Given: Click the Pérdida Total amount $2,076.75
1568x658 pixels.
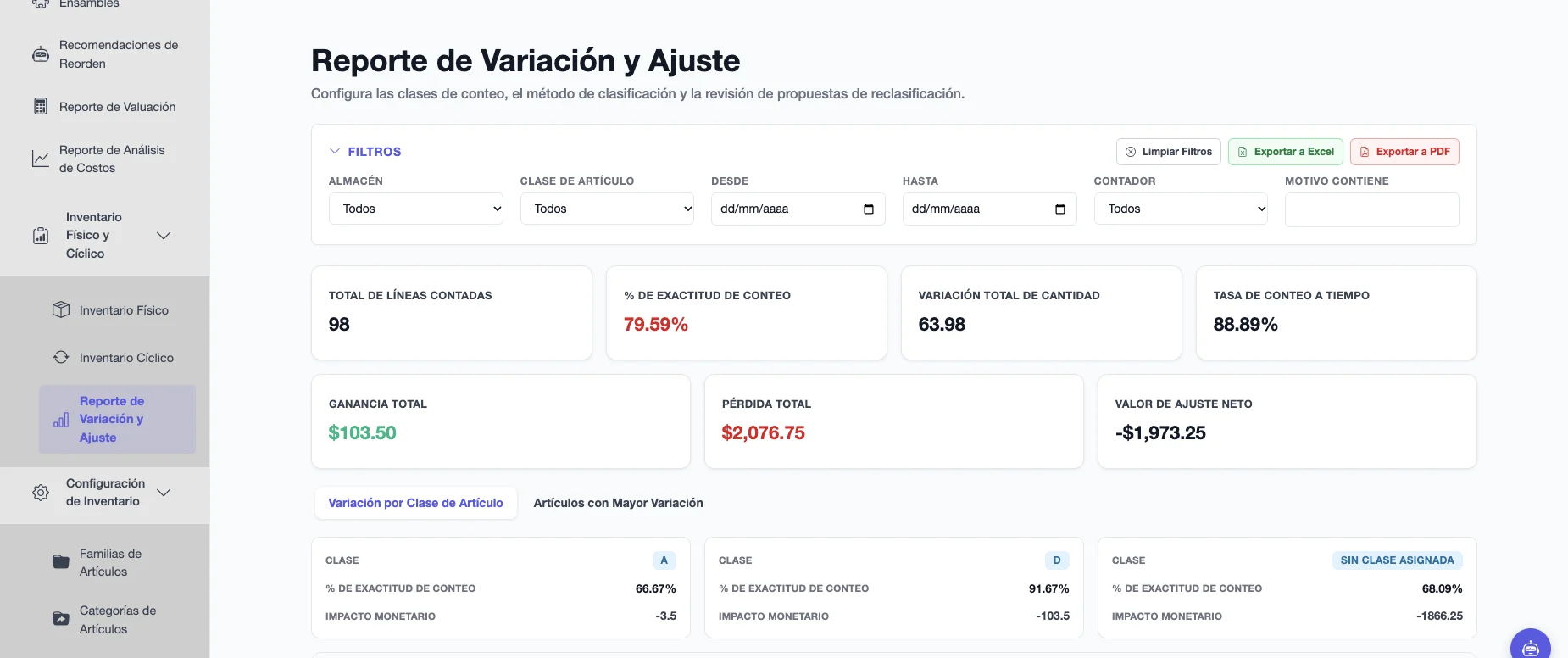Looking at the screenshot, I should pos(764,432).
